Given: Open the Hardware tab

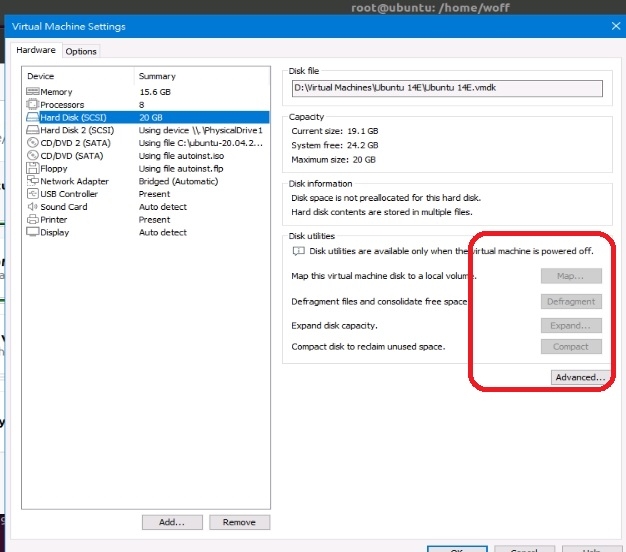Looking at the screenshot, I should click(36, 50).
